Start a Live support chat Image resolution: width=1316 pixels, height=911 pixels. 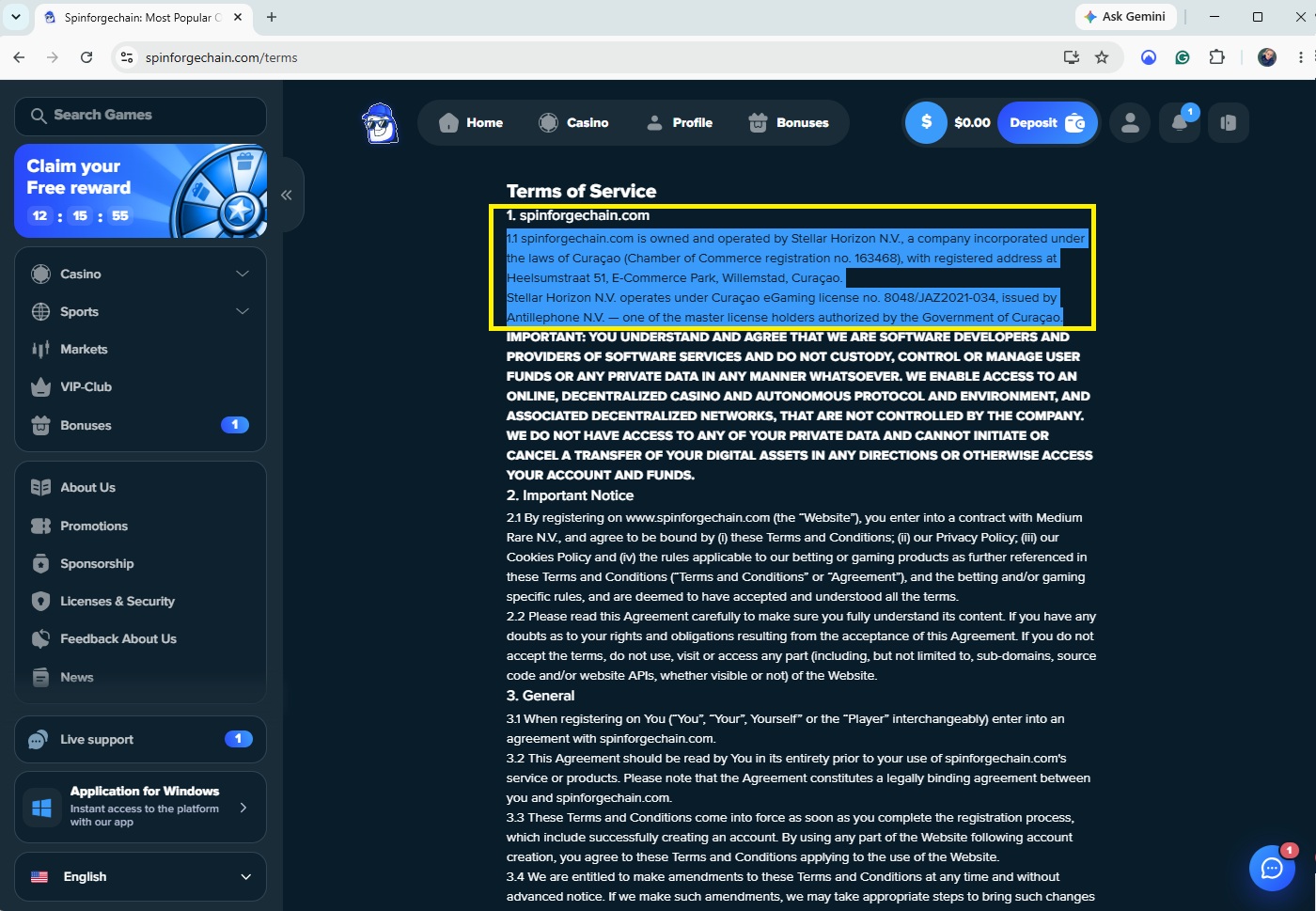point(141,740)
